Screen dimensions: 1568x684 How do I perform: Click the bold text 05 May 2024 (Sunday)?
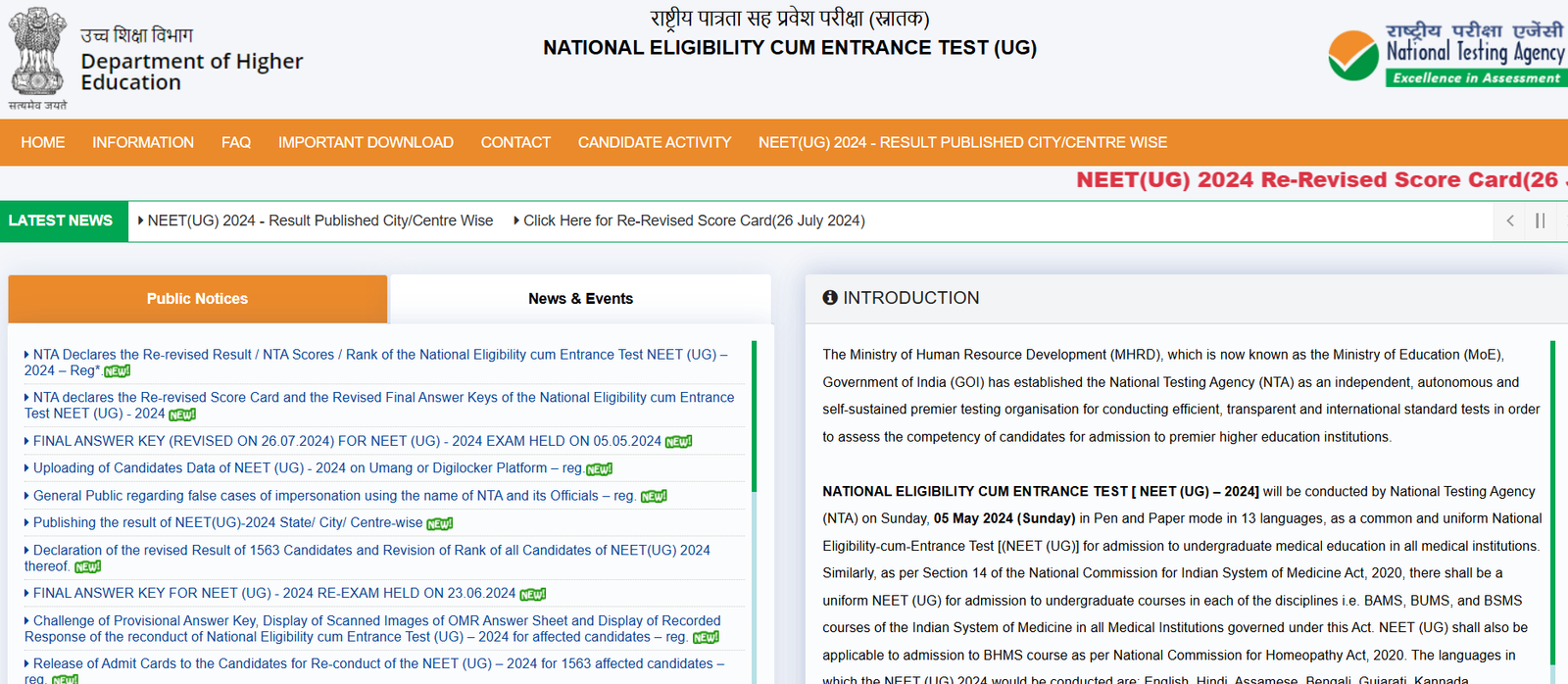[1004, 518]
